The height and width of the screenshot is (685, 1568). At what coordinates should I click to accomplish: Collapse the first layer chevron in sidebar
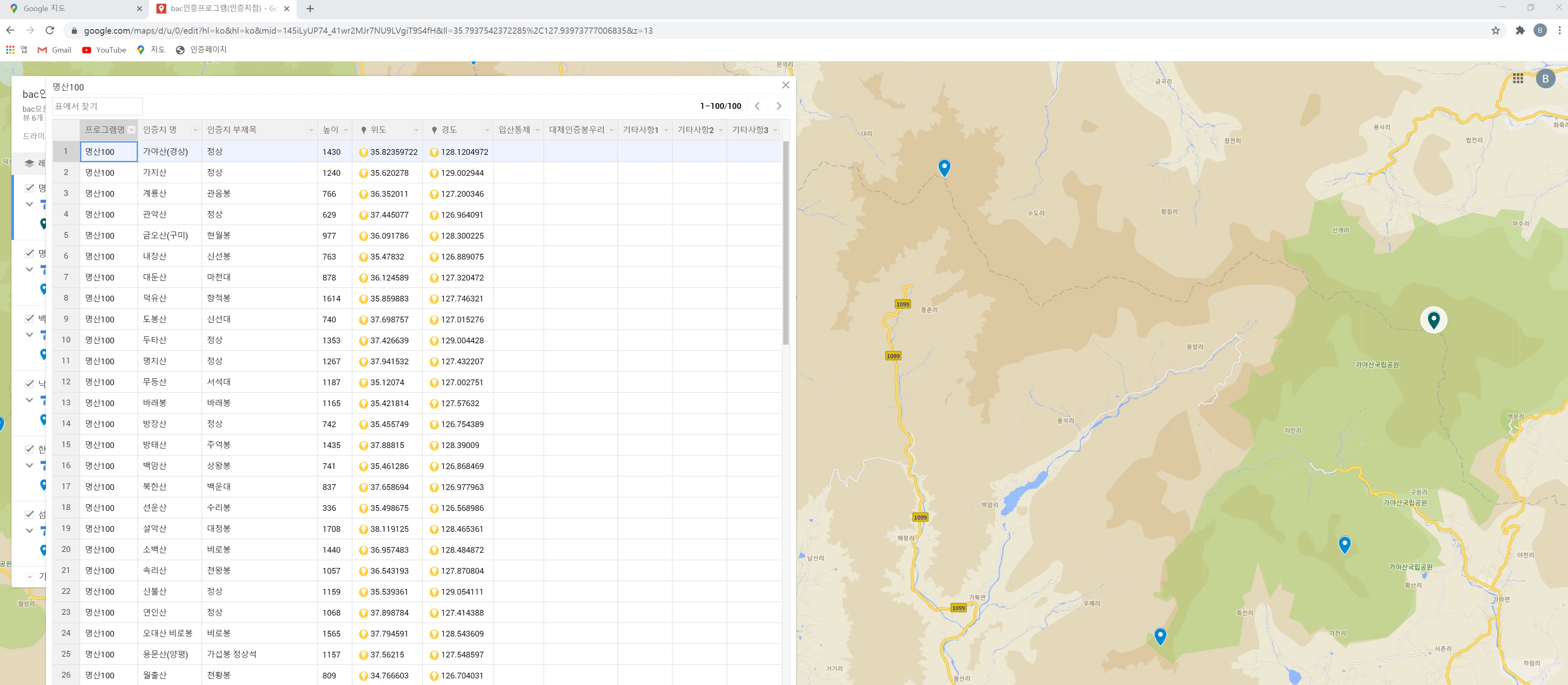(x=29, y=204)
